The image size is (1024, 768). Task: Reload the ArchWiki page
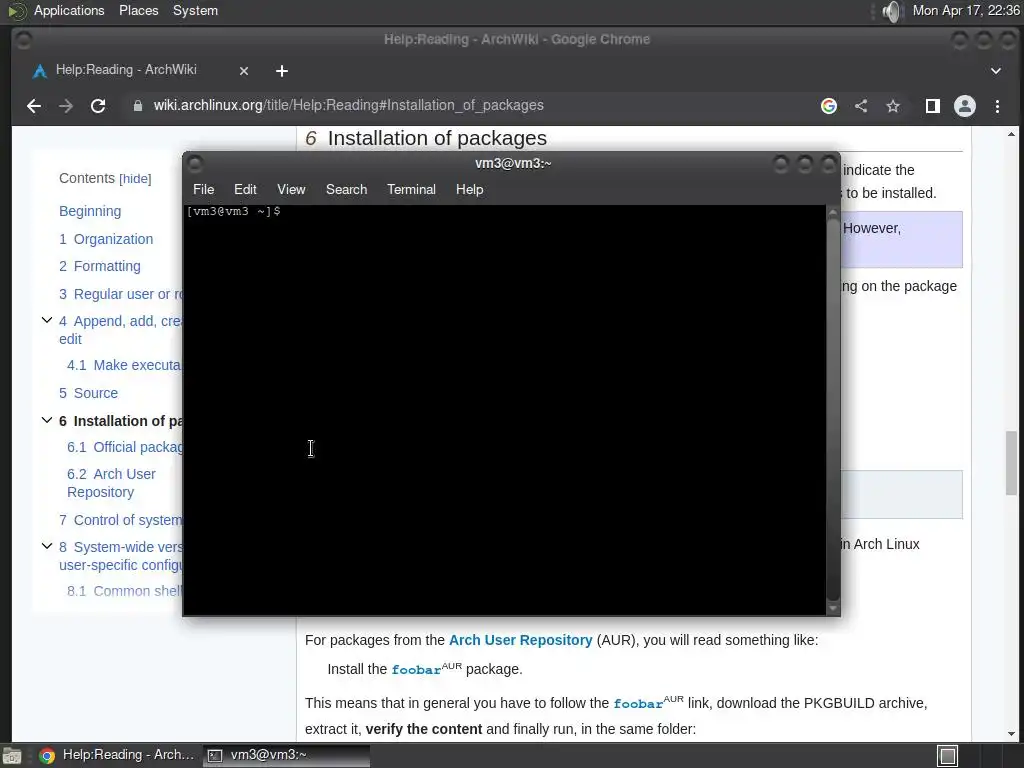(x=98, y=106)
